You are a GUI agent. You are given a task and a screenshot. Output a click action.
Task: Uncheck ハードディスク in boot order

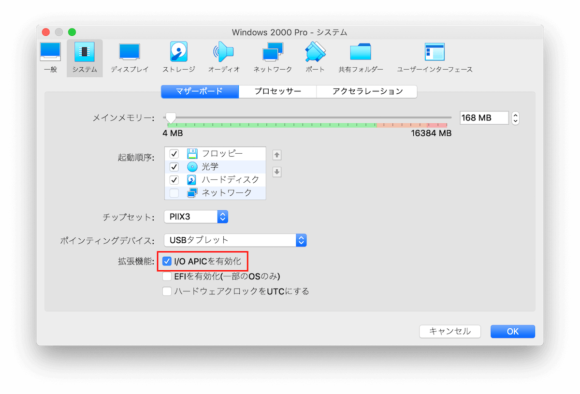(x=174, y=180)
